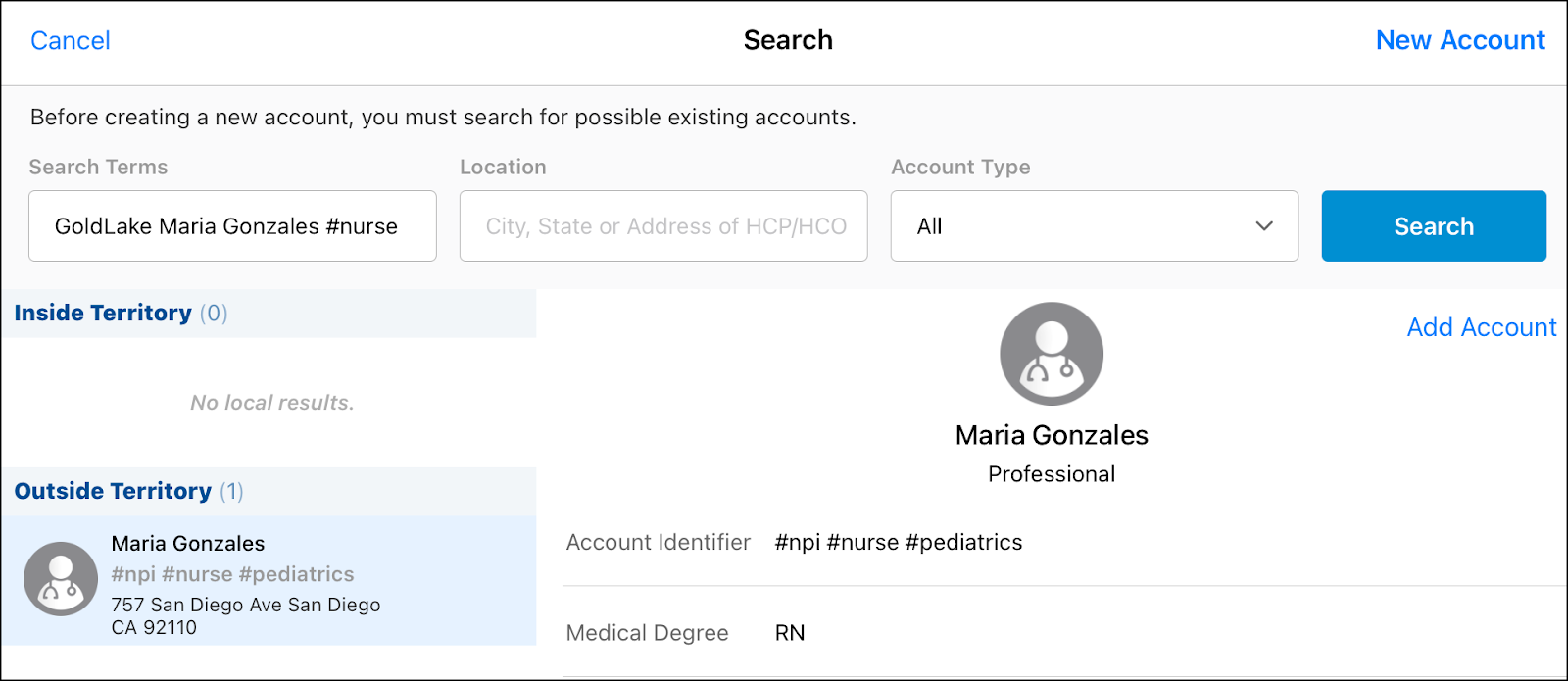The width and height of the screenshot is (1568, 681).
Task: Click the Medical Degree RN value
Action: point(790,633)
